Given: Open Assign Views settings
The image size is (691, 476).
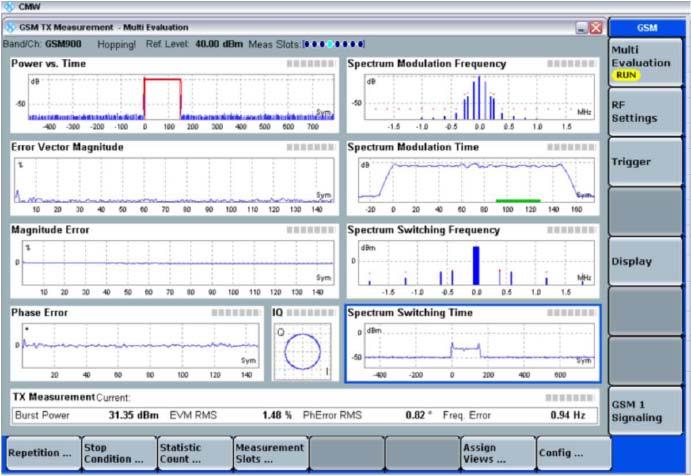Looking at the screenshot, I should pos(498,453).
